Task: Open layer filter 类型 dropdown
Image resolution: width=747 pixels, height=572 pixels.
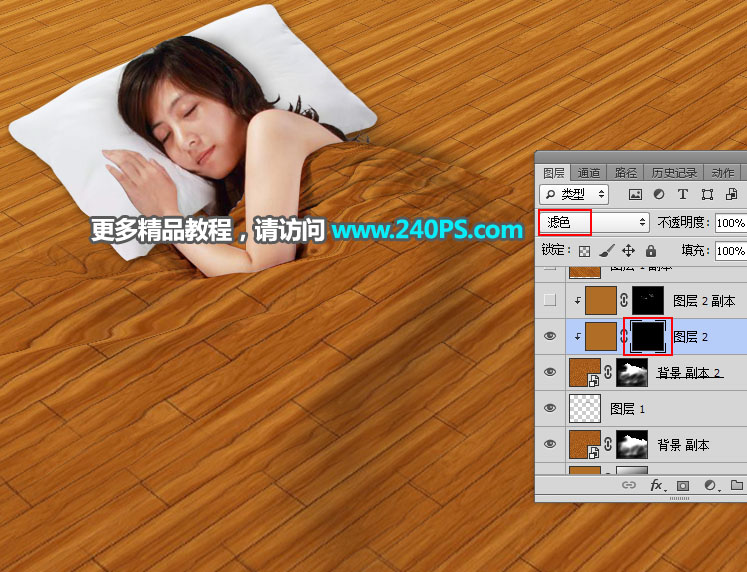Action: tap(575, 194)
